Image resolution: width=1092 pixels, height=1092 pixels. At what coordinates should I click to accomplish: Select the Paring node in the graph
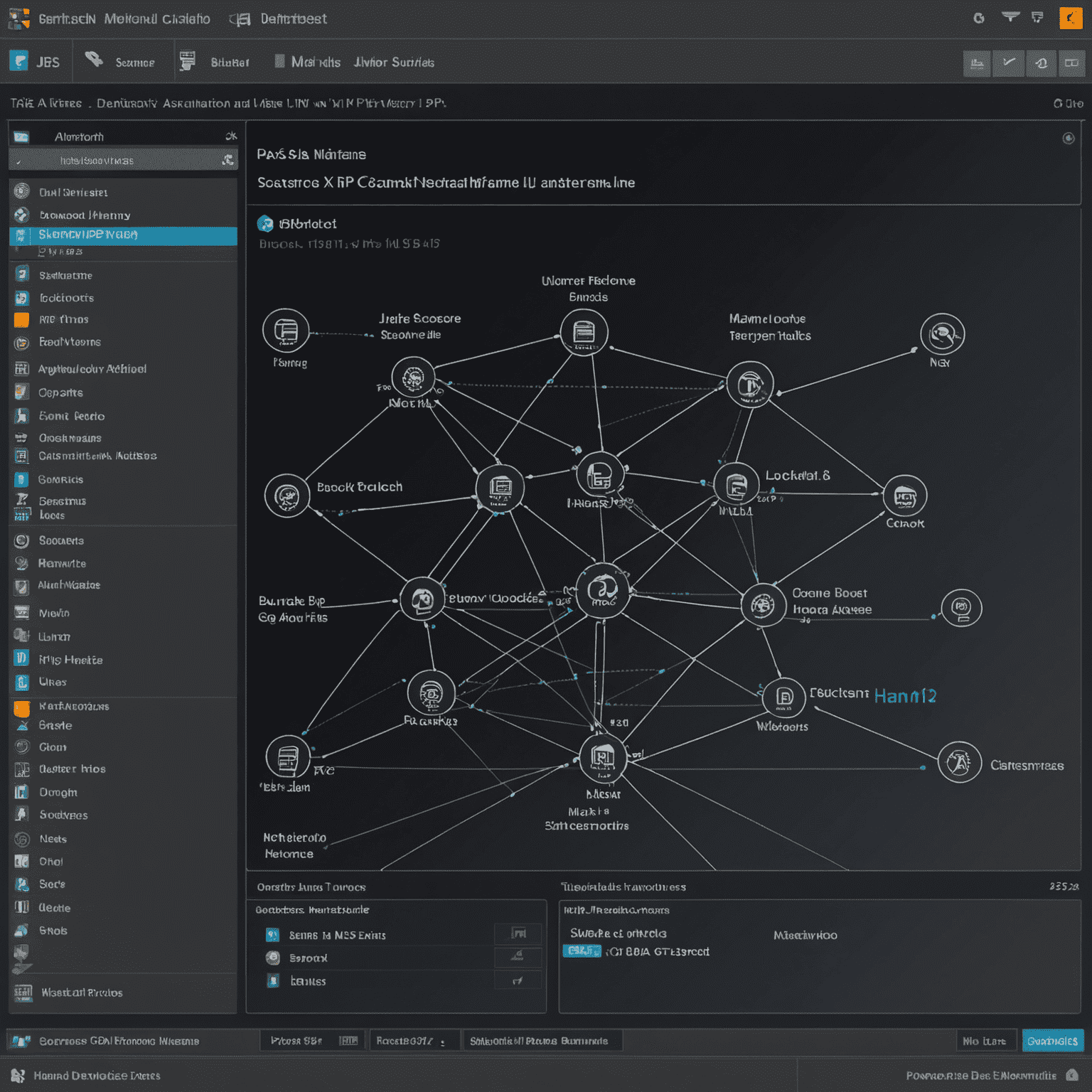286,331
